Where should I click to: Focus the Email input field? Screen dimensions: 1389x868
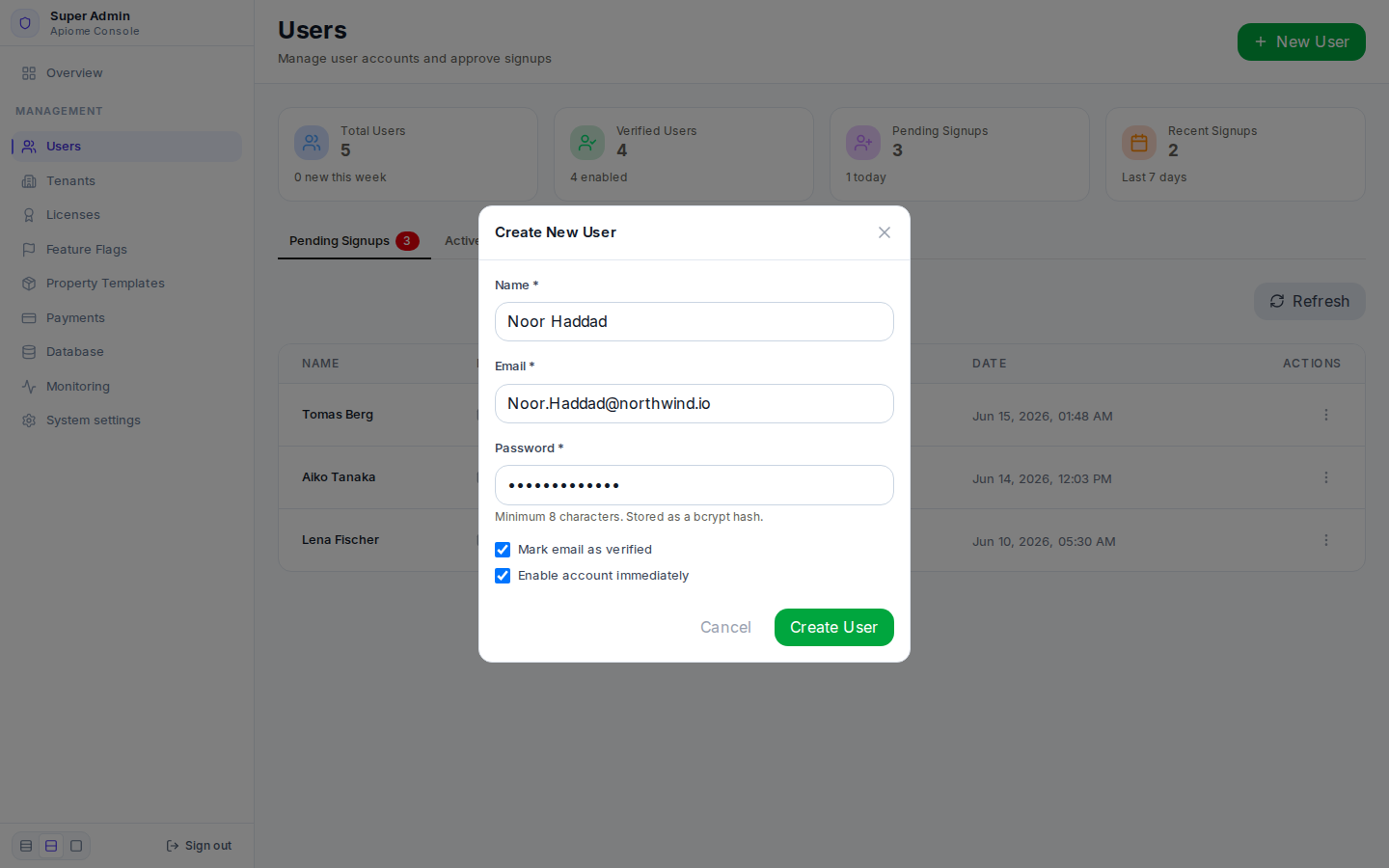click(x=694, y=403)
